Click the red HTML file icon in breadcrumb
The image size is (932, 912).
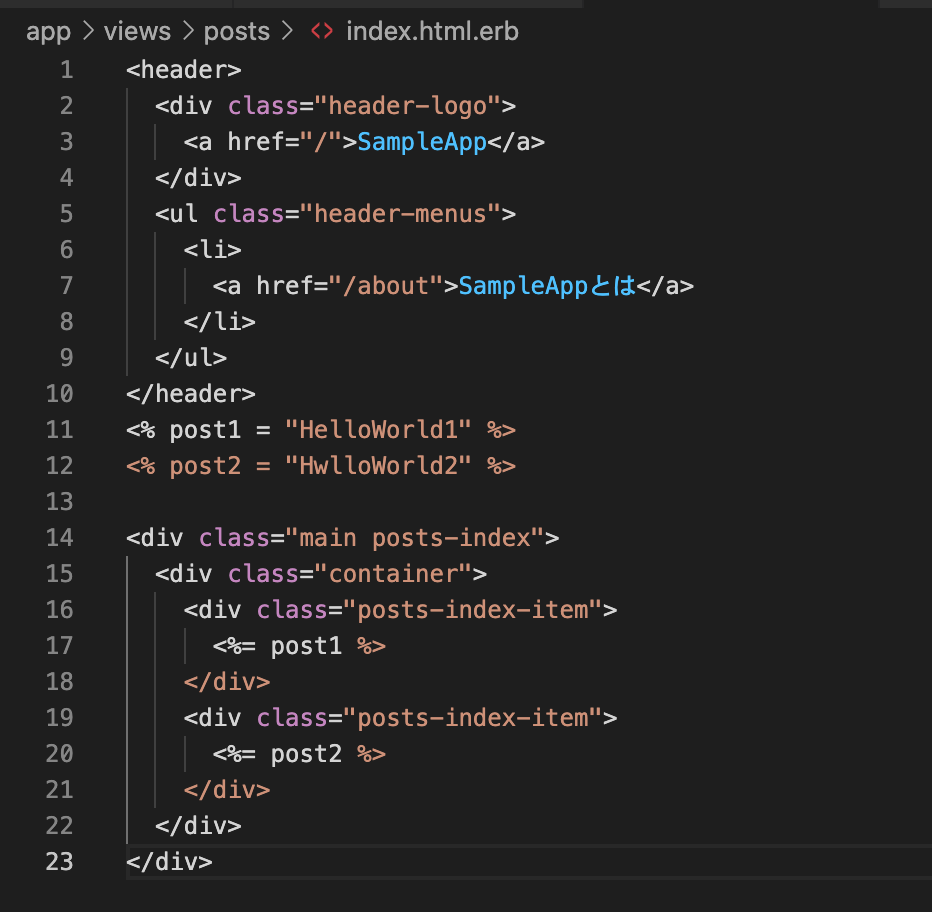click(x=322, y=31)
